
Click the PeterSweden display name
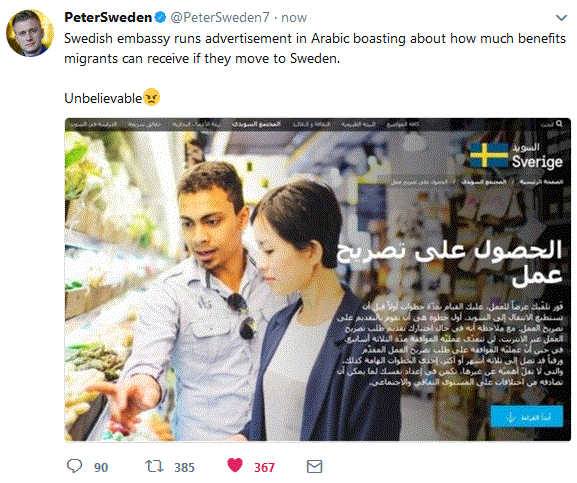108,17
